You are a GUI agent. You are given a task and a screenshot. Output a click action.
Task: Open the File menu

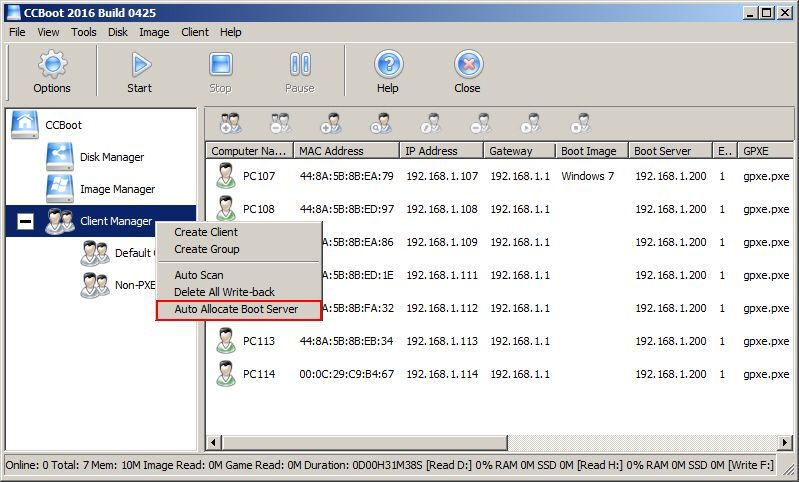point(17,32)
